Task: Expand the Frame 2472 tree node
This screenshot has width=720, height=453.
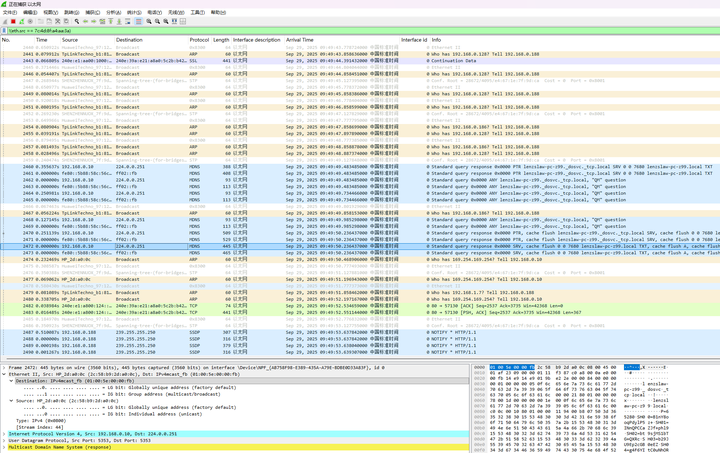Action: pyautogui.click(x=3, y=368)
